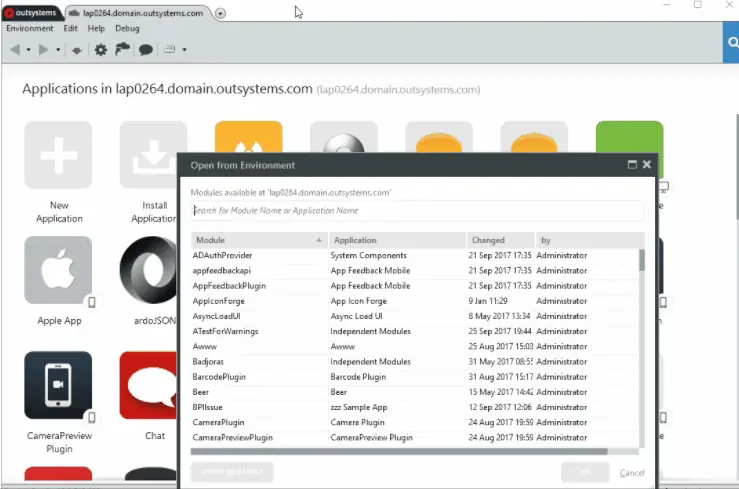Image resolution: width=739 pixels, height=489 pixels.
Task: Click the disabled button at the dialog's bottom left
Action: [x=232, y=472]
